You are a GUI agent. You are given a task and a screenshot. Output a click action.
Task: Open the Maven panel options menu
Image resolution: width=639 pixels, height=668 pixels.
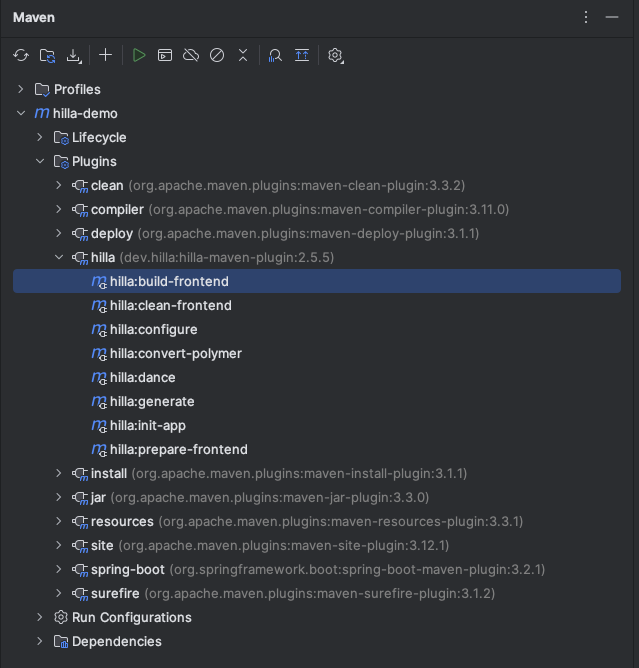tap(586, 17)
